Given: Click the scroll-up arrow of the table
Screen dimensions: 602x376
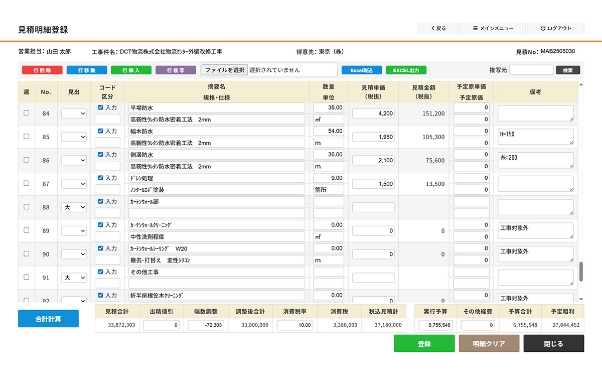Looking at the screenshot, I should [x=581, y=84].
